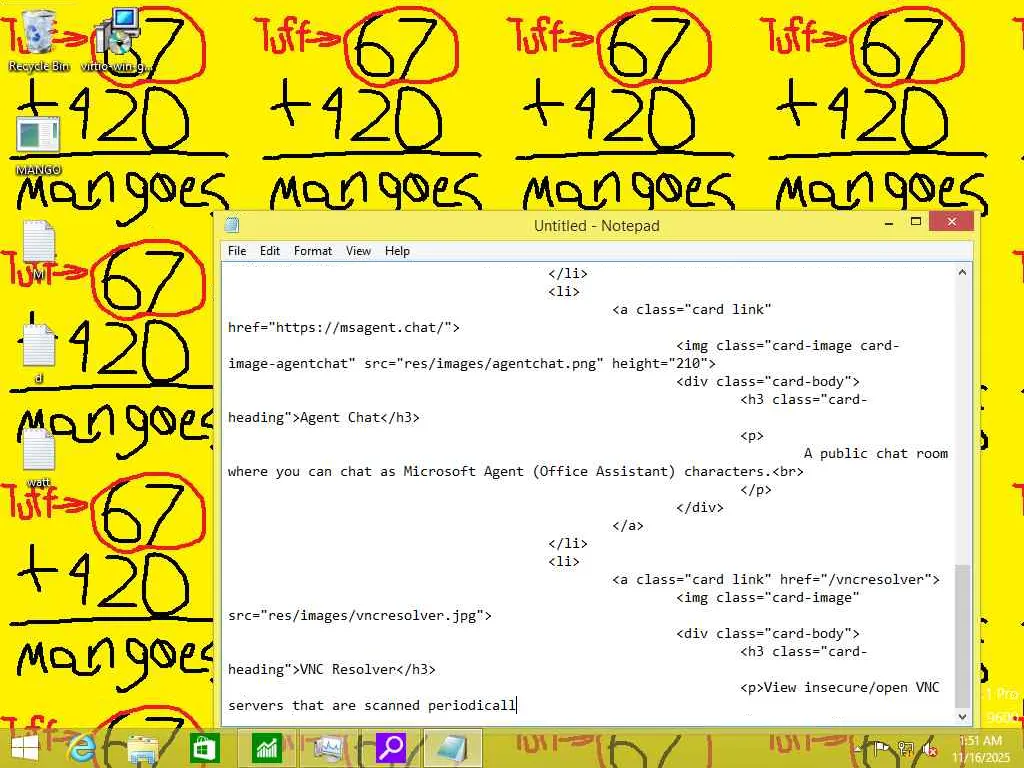Open Notepad's View menu
Viewport: 1024px width, 768px height.
[359, 251]
